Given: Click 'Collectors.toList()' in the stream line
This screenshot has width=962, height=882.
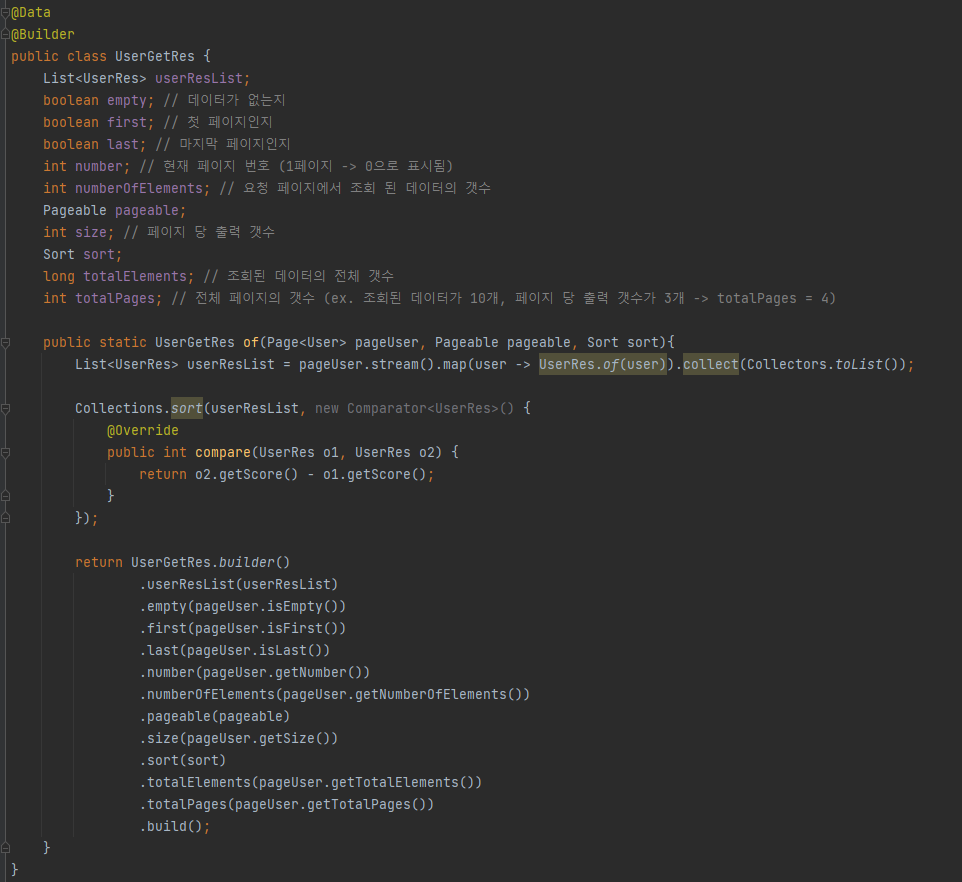Looking at the screenshot, I should 823,364.
